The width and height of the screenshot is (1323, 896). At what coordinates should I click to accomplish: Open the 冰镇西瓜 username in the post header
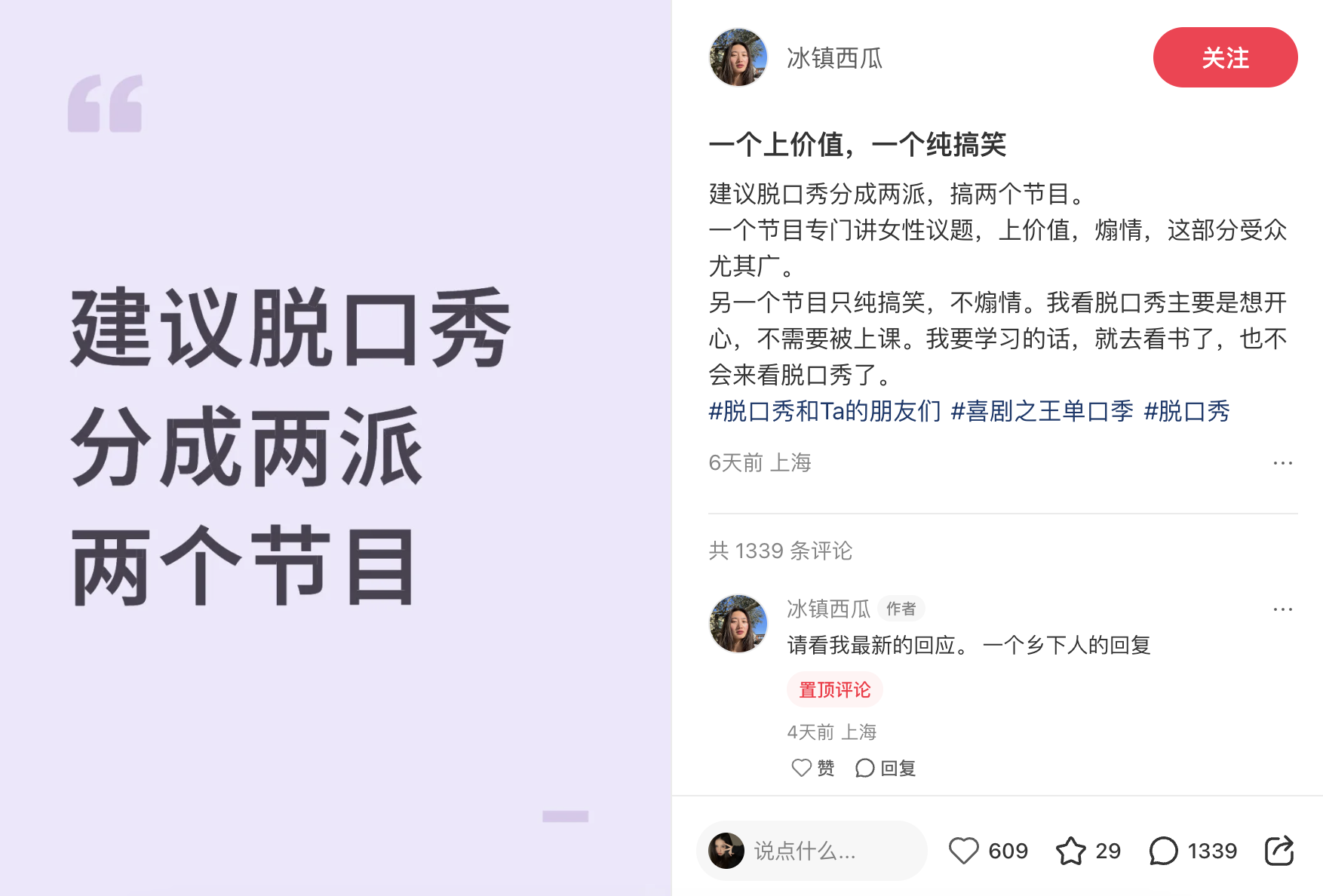tap(834, 58)
